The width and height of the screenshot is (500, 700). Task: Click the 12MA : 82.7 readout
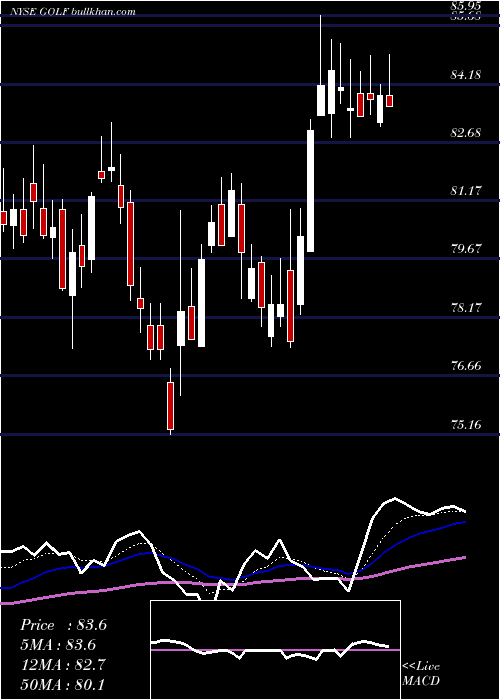click(x=63, y=664)
